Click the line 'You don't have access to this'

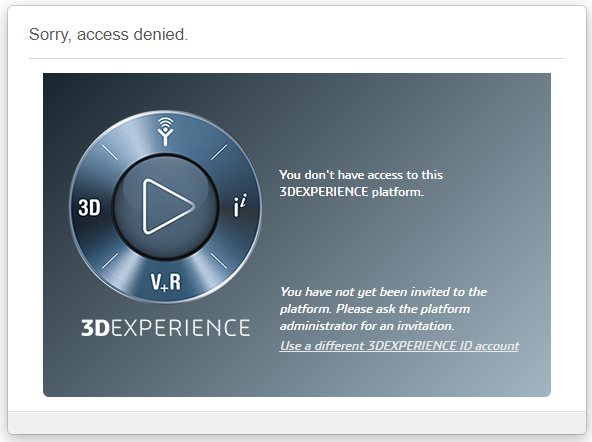(x=361, y=175)
